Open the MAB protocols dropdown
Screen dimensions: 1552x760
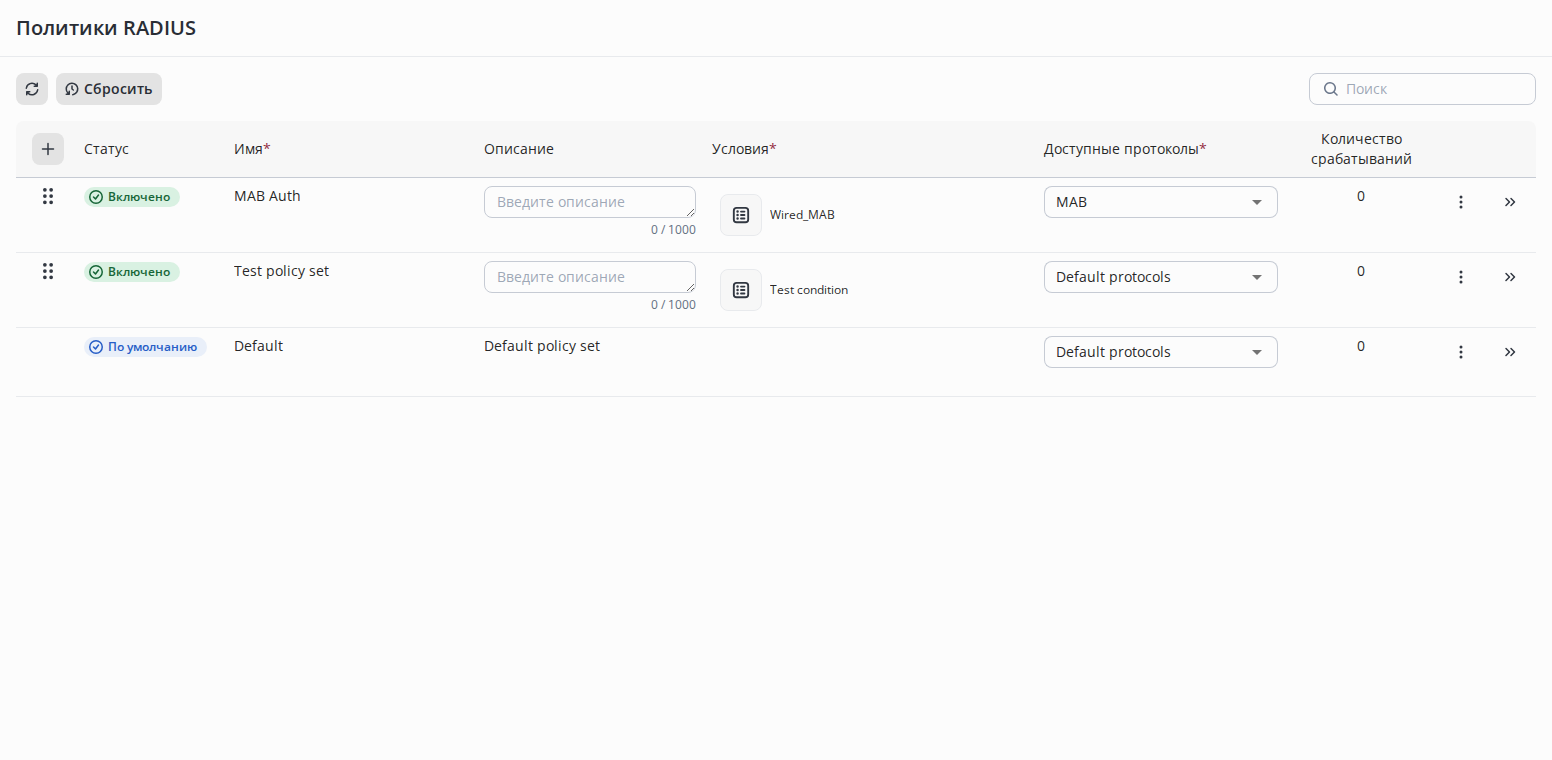pyautogui.click(x=1160, y=202)
